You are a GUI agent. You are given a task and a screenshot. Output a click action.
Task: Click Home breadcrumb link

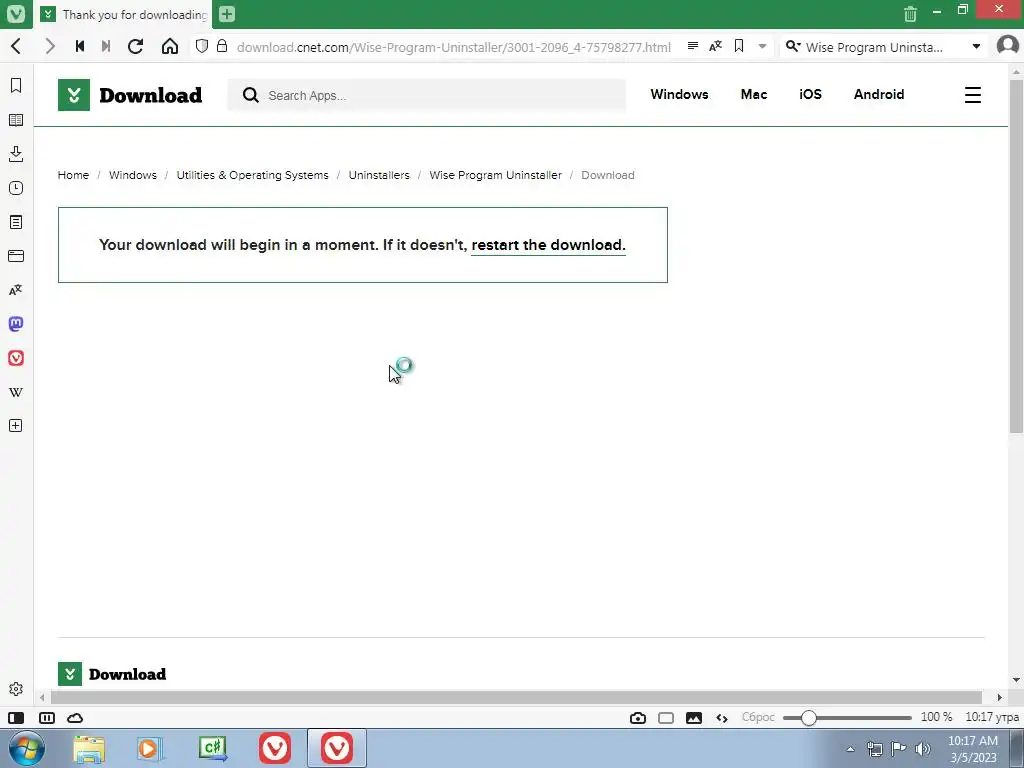73,175
